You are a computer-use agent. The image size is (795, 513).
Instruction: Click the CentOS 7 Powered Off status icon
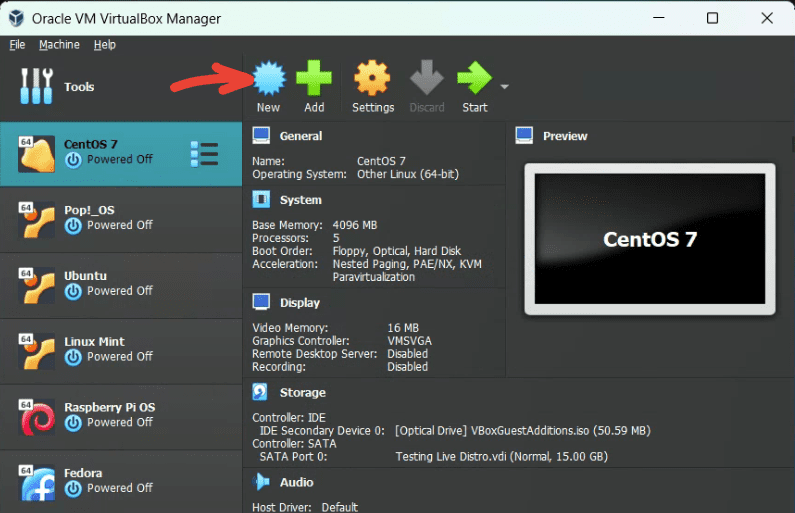pyautogui.click(x=73, y=160)
